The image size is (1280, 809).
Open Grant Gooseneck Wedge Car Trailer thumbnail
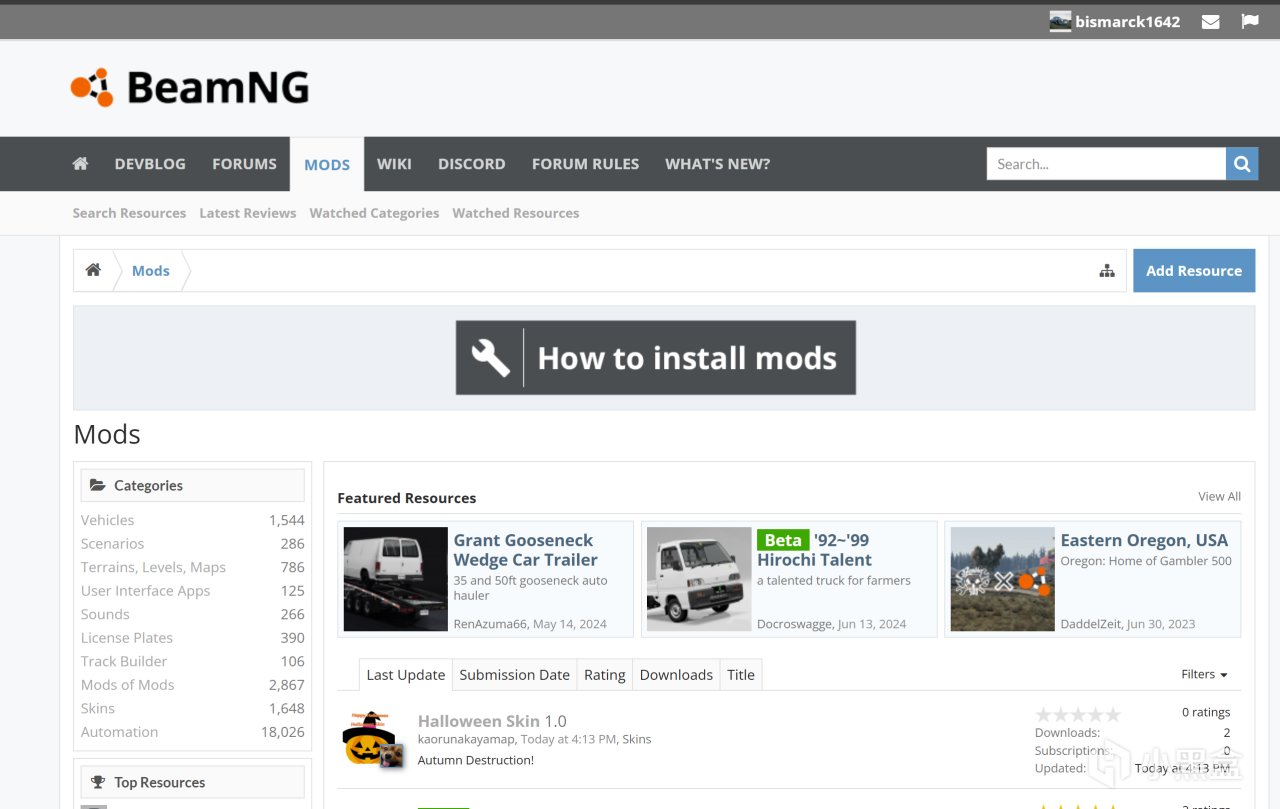(x=395, y=579)
